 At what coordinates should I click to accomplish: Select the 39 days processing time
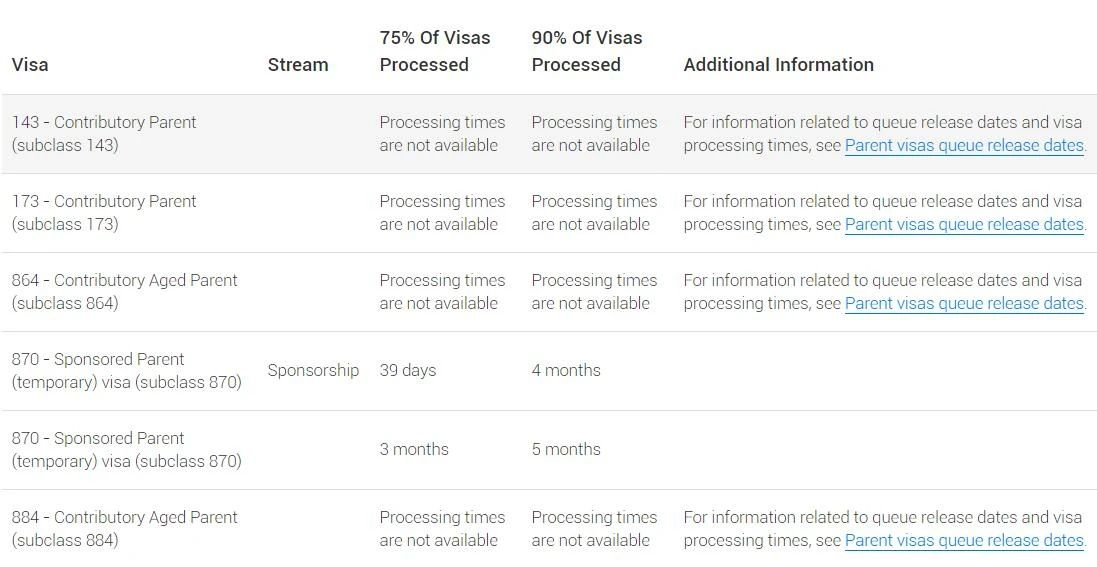pyautogui.click(x=408, y=370)
